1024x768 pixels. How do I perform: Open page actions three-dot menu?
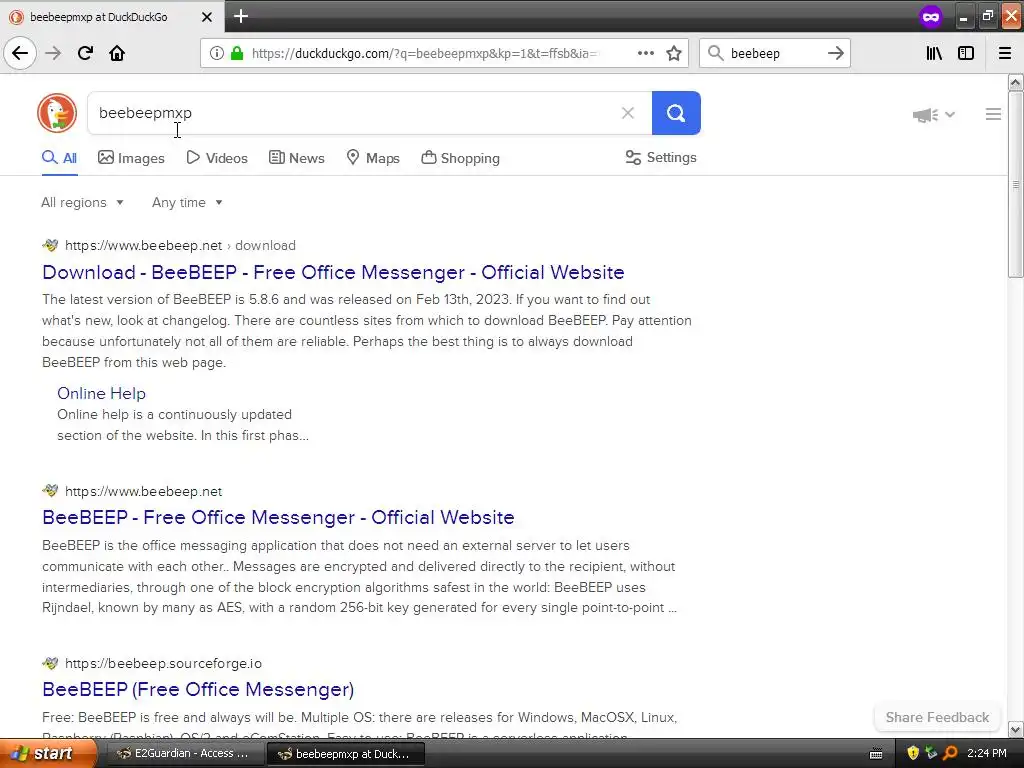(645, 53)
